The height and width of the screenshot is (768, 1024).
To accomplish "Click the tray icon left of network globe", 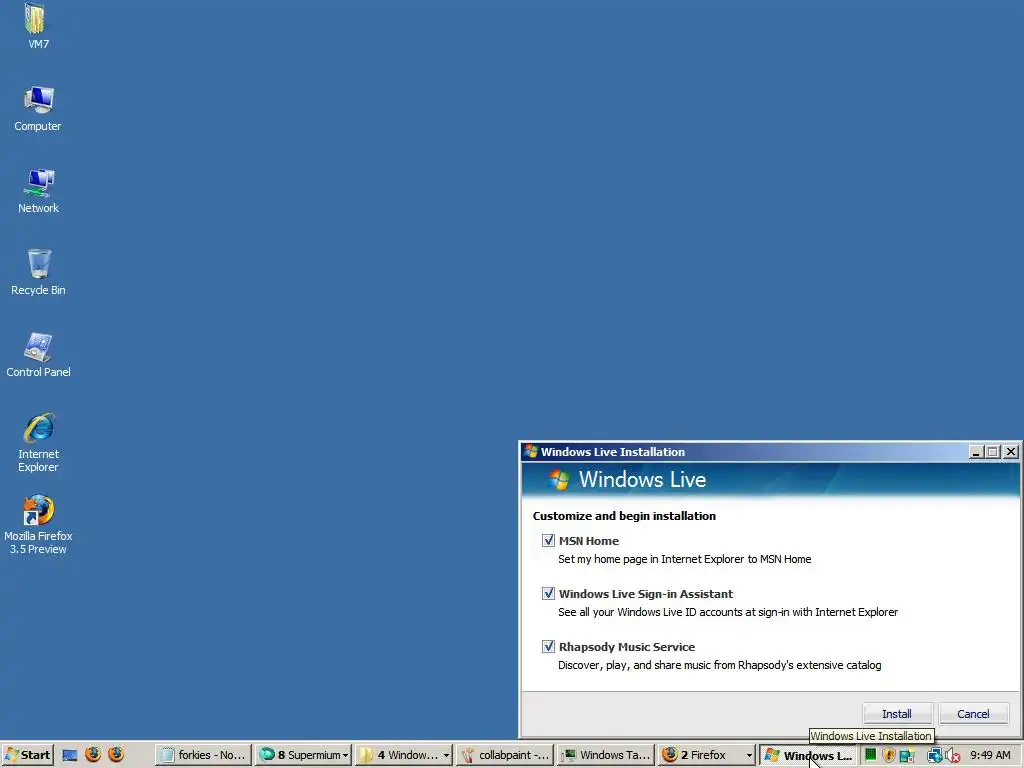I will [x=906, y=756].
